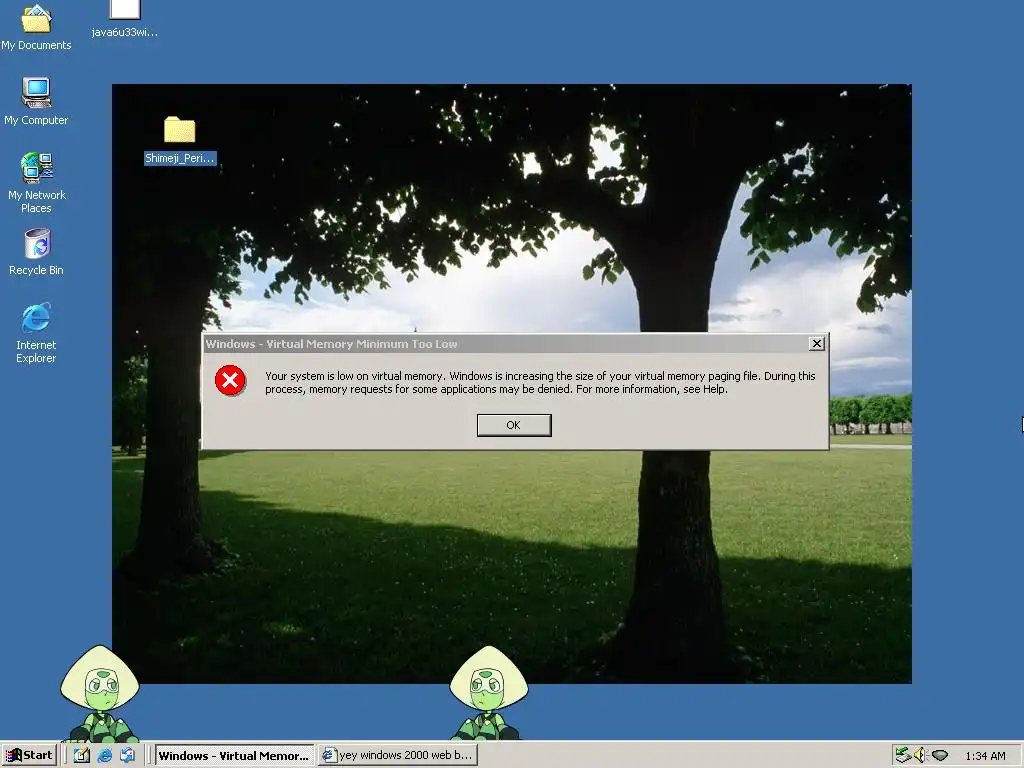The width and height of the screenshot is (1024, 768).
Task: Click the middle Peridot shimeji character
Action: (x=488, y=692)
